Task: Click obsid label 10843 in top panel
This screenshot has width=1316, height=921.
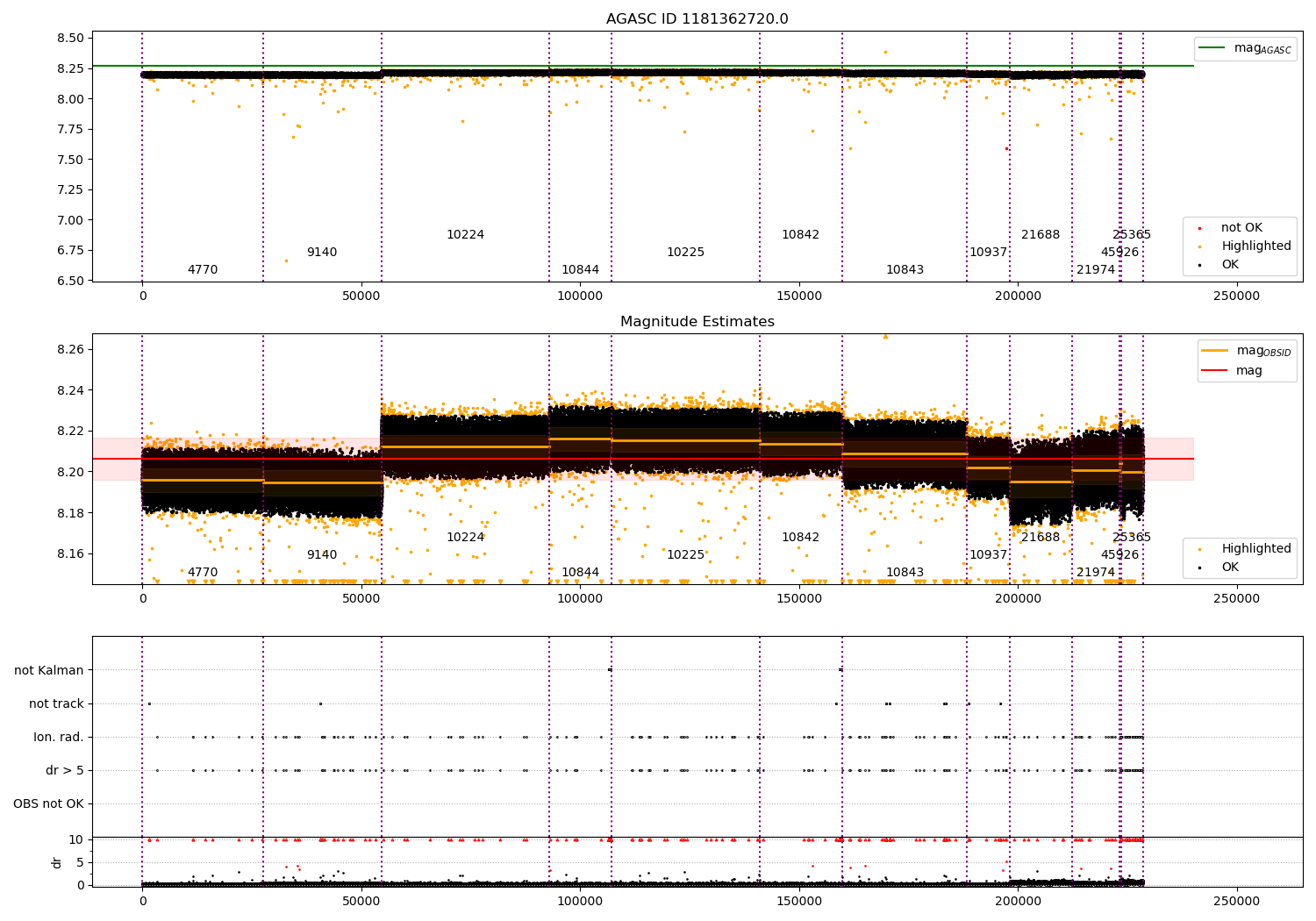Action: click(x=905, y=269)
